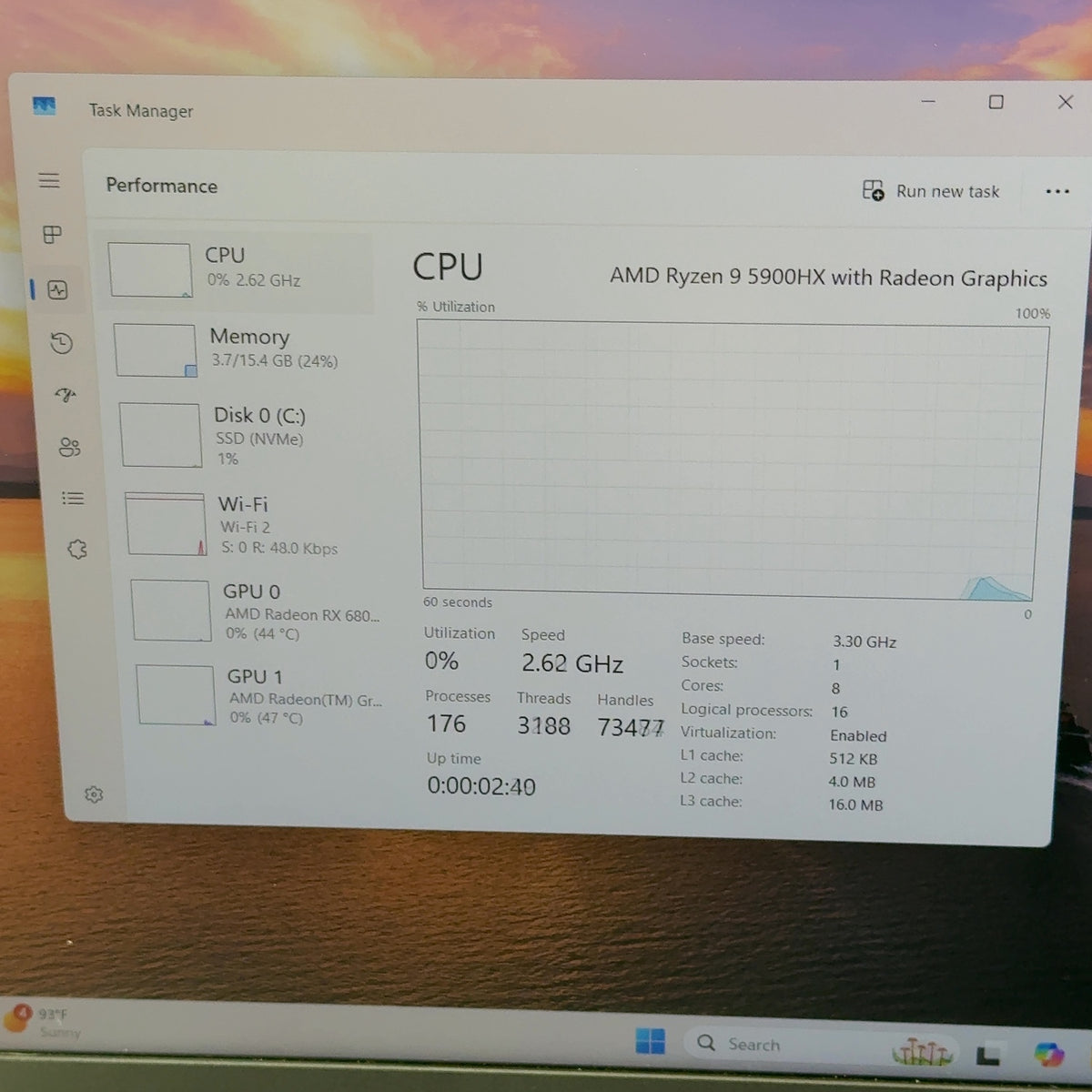
Task: Select the Performance page icon
Action: tap(58, 290)
